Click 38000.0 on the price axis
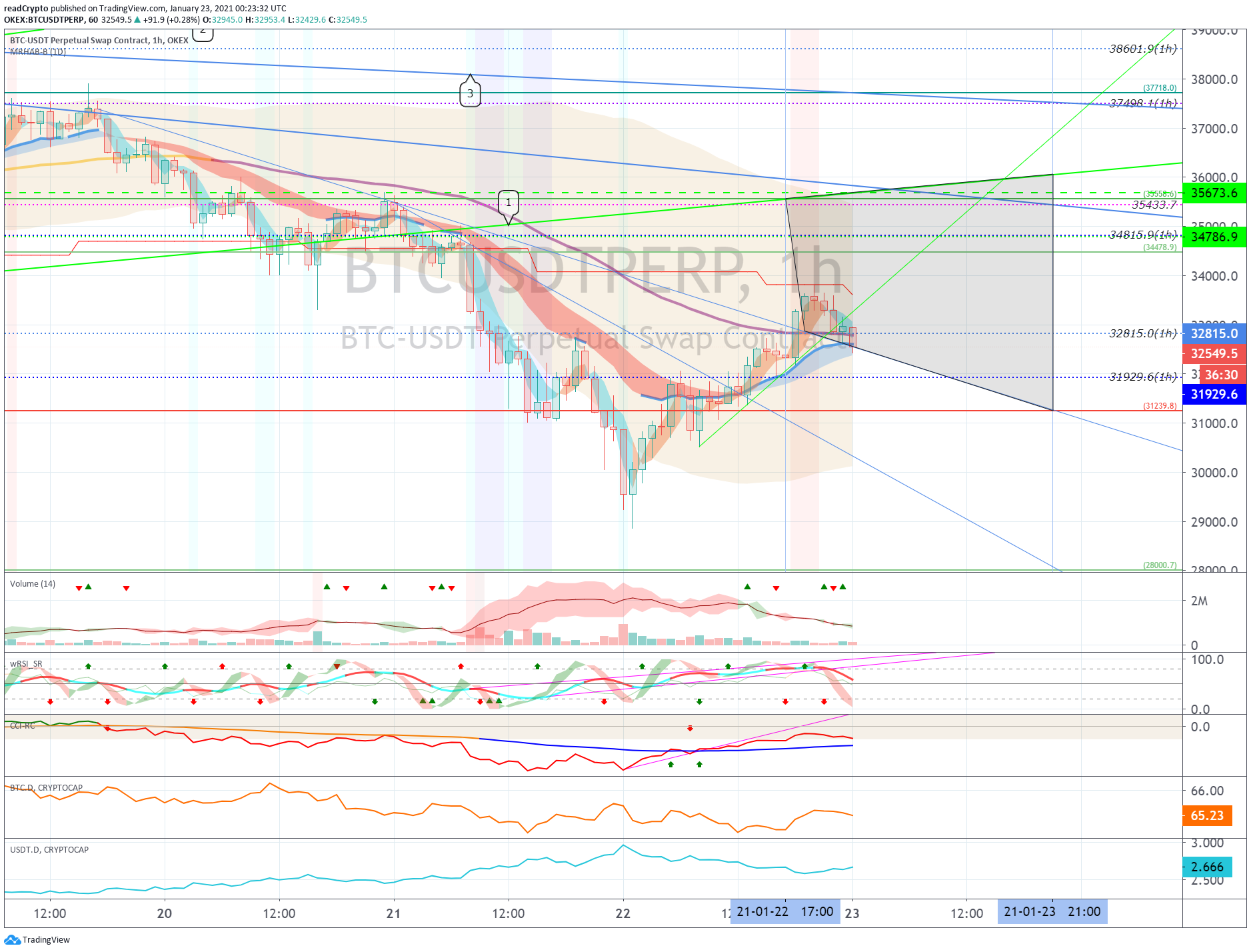The width and height of the screenshot is (1251, 952). click(1214, 79)
